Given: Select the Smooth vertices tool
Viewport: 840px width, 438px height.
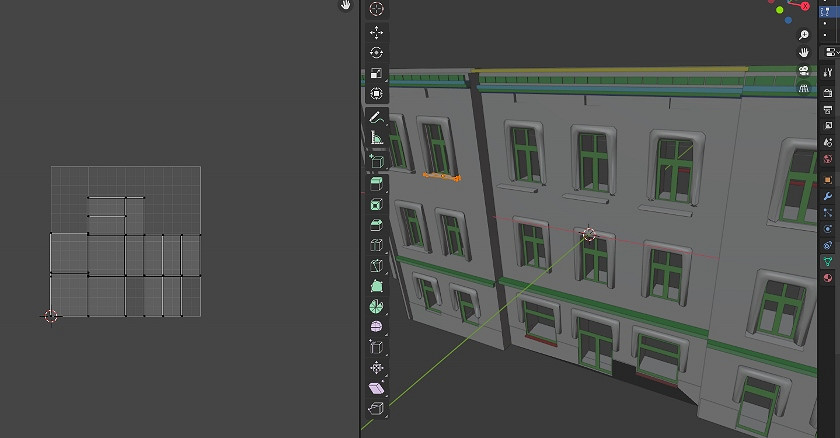Looking at the screenshot, I should [377, 327].
